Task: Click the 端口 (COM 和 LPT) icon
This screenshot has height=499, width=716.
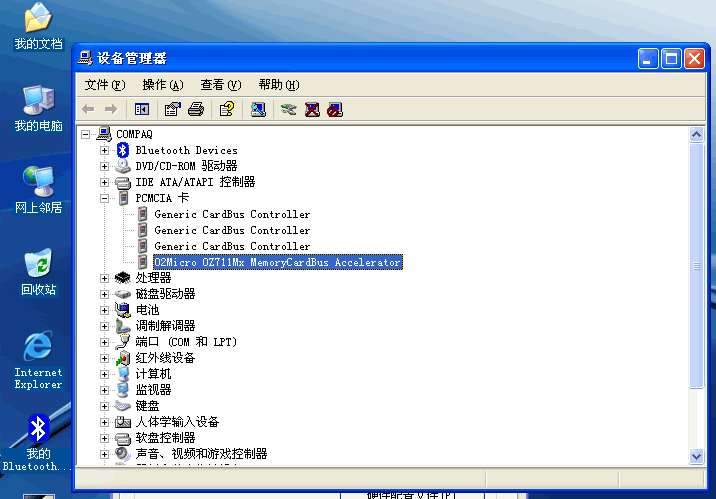Action: coord(122,342)
